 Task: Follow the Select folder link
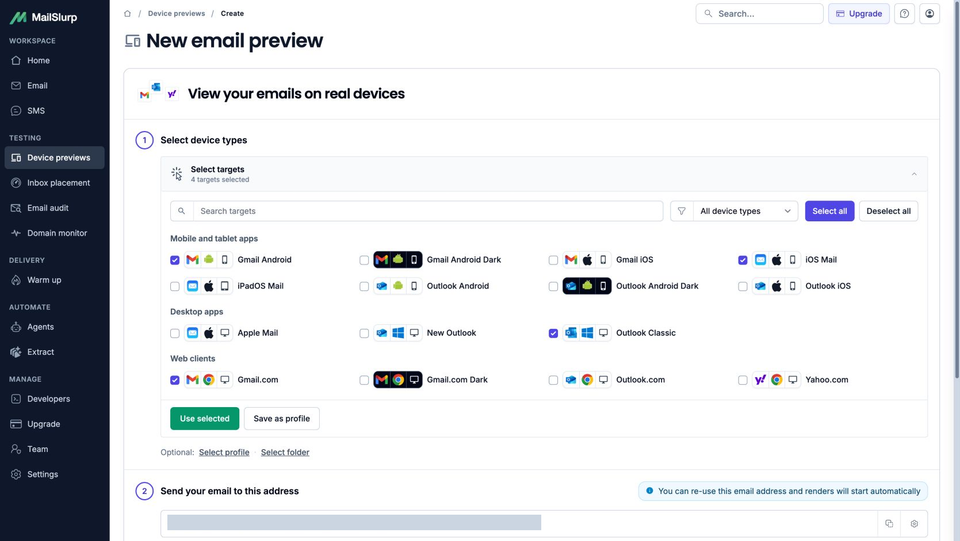(285, 452)
